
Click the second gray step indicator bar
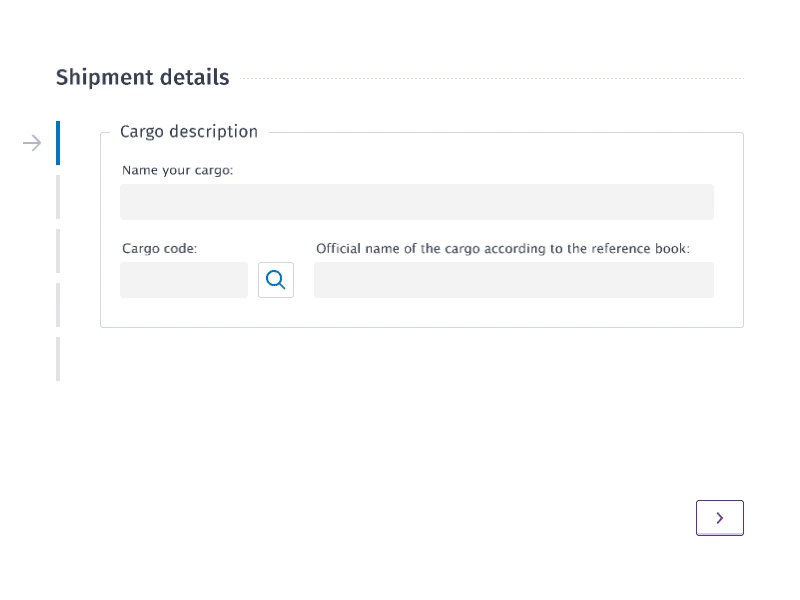[x=58, y=197]
